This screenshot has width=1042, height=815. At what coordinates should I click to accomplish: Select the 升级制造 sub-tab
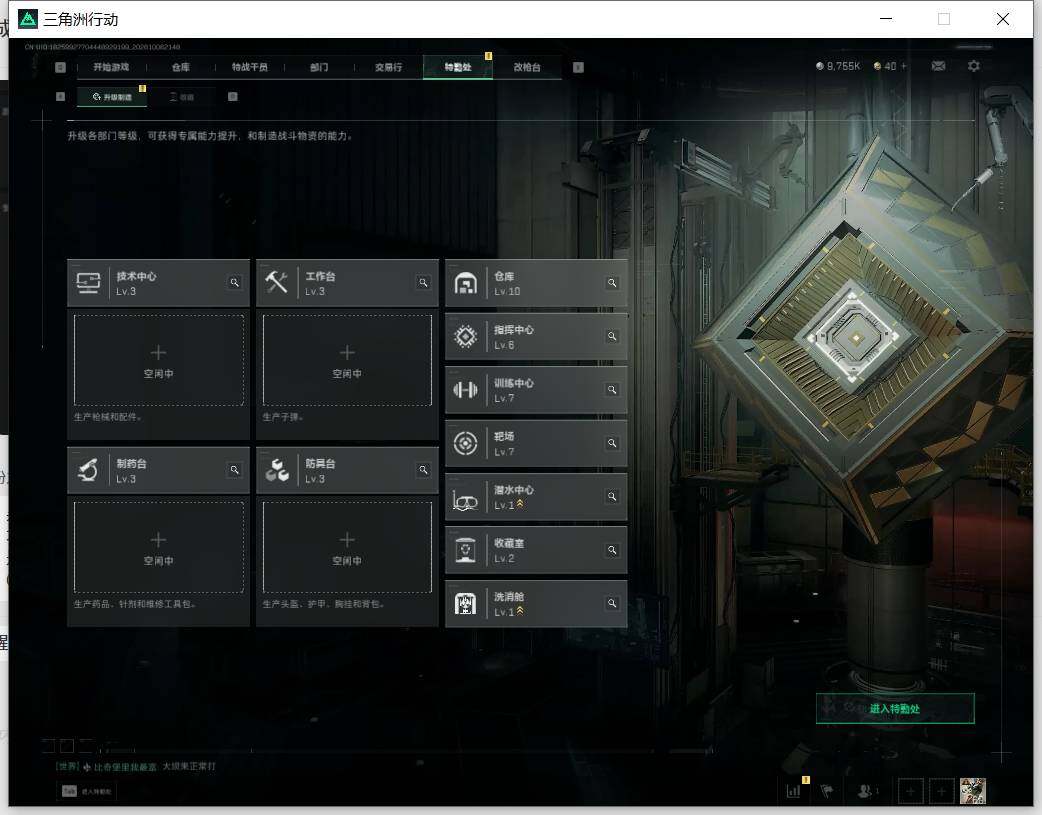tap(112, 97)
